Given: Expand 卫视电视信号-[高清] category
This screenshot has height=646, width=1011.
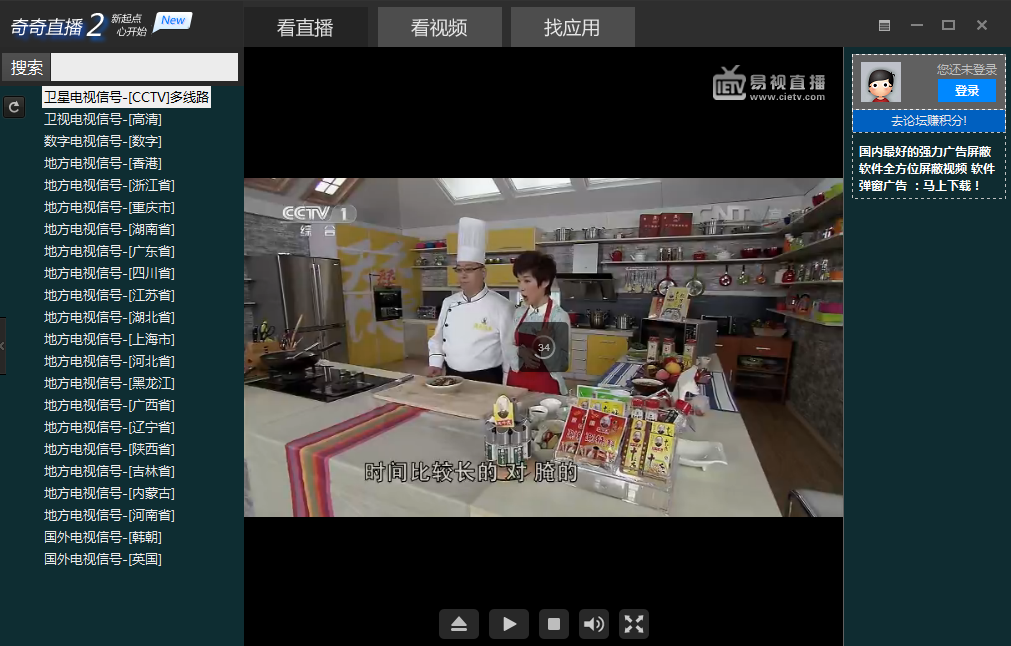Looking at the screenshot, I should click(103, 119).
